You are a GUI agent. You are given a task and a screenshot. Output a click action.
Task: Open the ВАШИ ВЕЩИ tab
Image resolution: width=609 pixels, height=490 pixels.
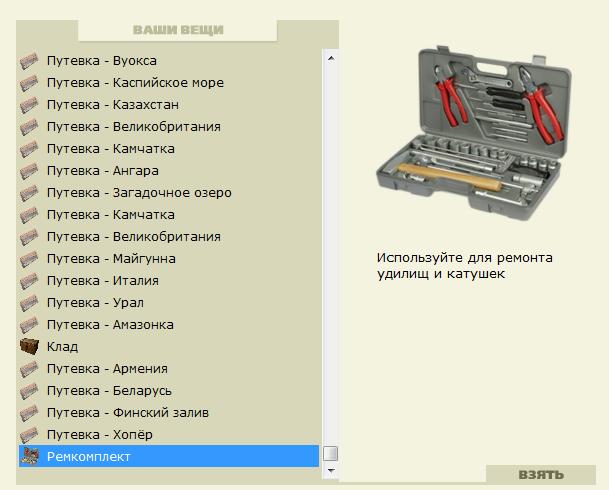tap(178, 30)
